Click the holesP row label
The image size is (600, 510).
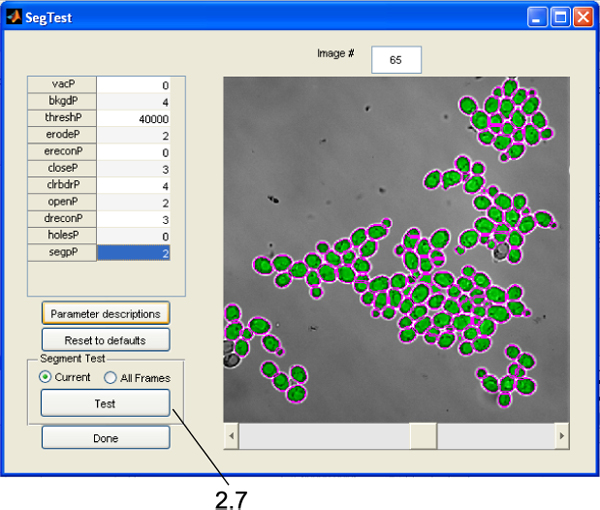[x=63, y=236]
